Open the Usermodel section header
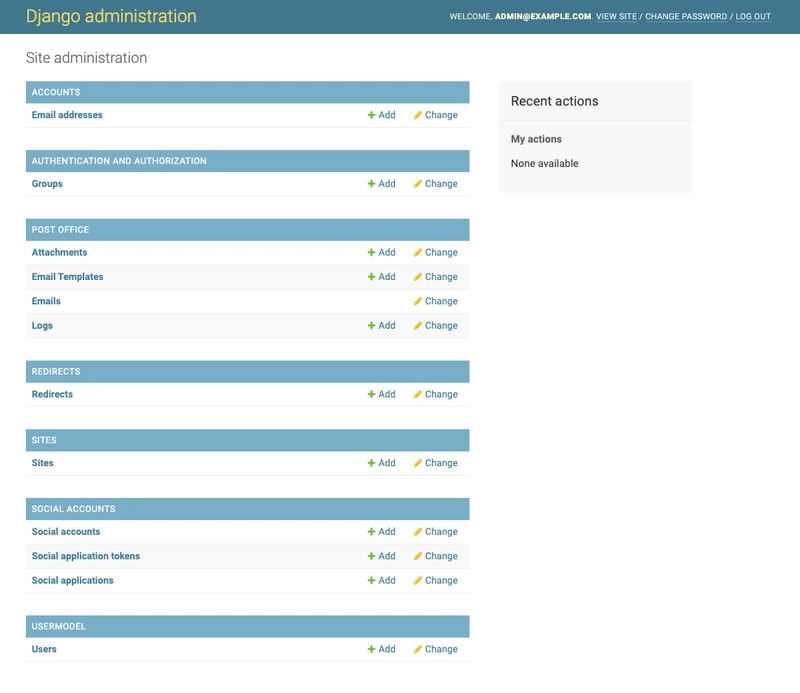The image size is (800, 693). tap(59, 626)
